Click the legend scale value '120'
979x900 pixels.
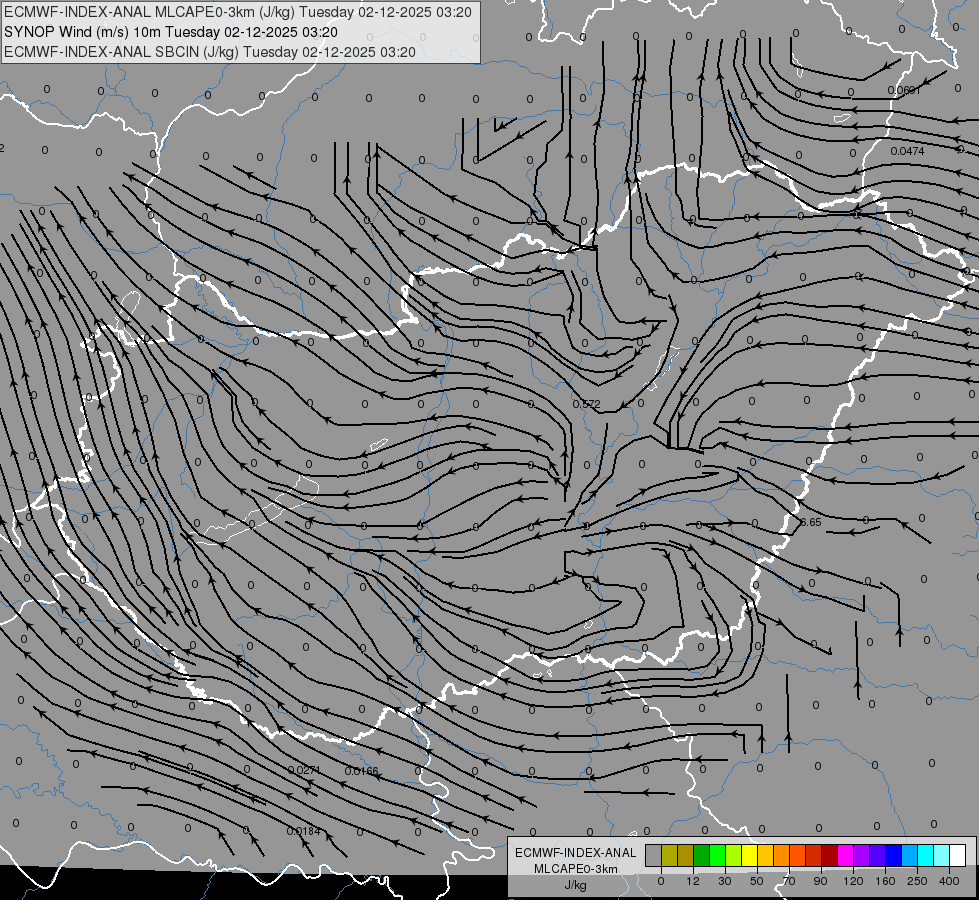tap(854, 881)
